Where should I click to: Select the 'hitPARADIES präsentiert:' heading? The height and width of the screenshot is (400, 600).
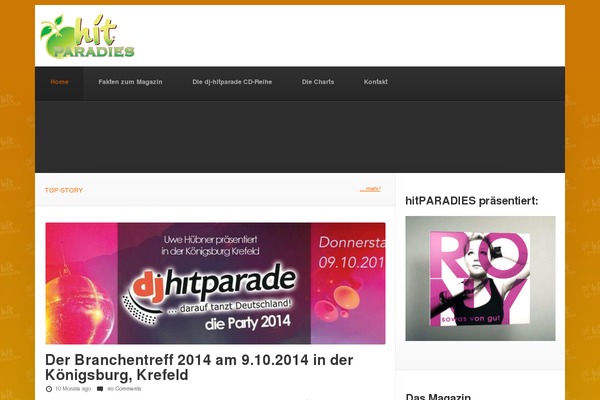click(x=471, y=201)
